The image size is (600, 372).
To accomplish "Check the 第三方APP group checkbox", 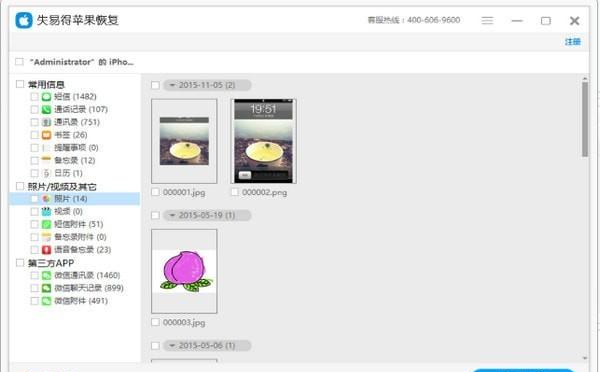I will click(20, 263).
